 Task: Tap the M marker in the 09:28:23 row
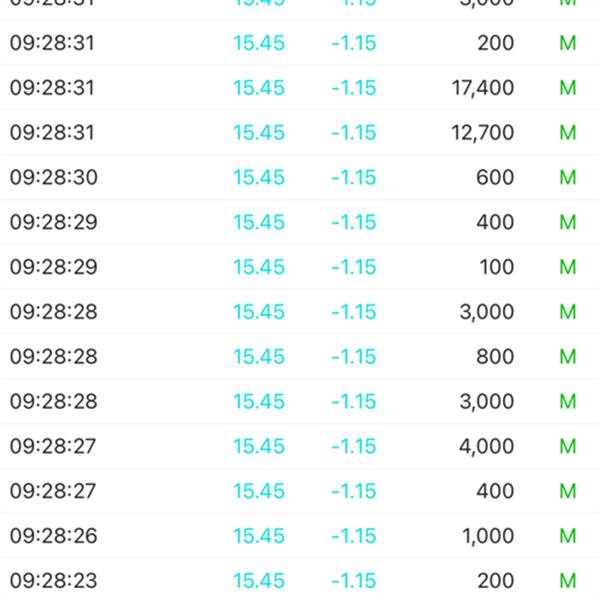coord(568,581)
